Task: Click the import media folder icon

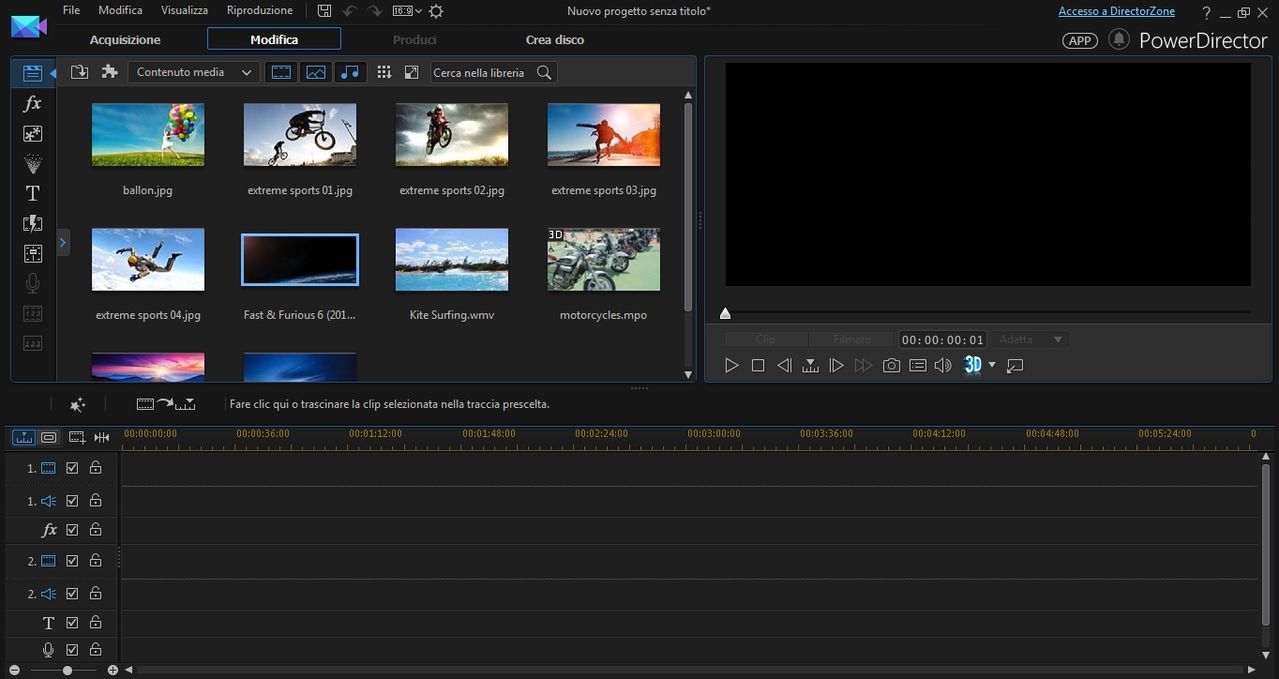Action: pyautogui.click(x=80, y=72)
